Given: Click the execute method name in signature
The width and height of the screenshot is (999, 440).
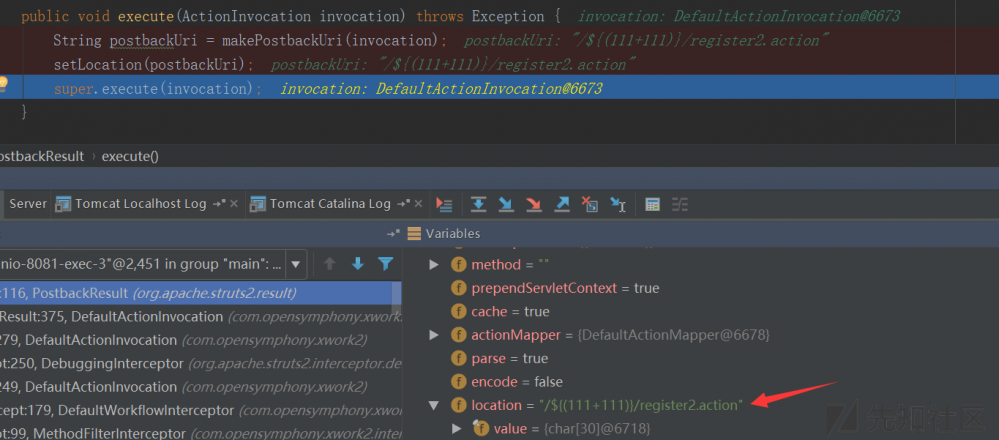Looking at the screenshot, I should 146,17.
